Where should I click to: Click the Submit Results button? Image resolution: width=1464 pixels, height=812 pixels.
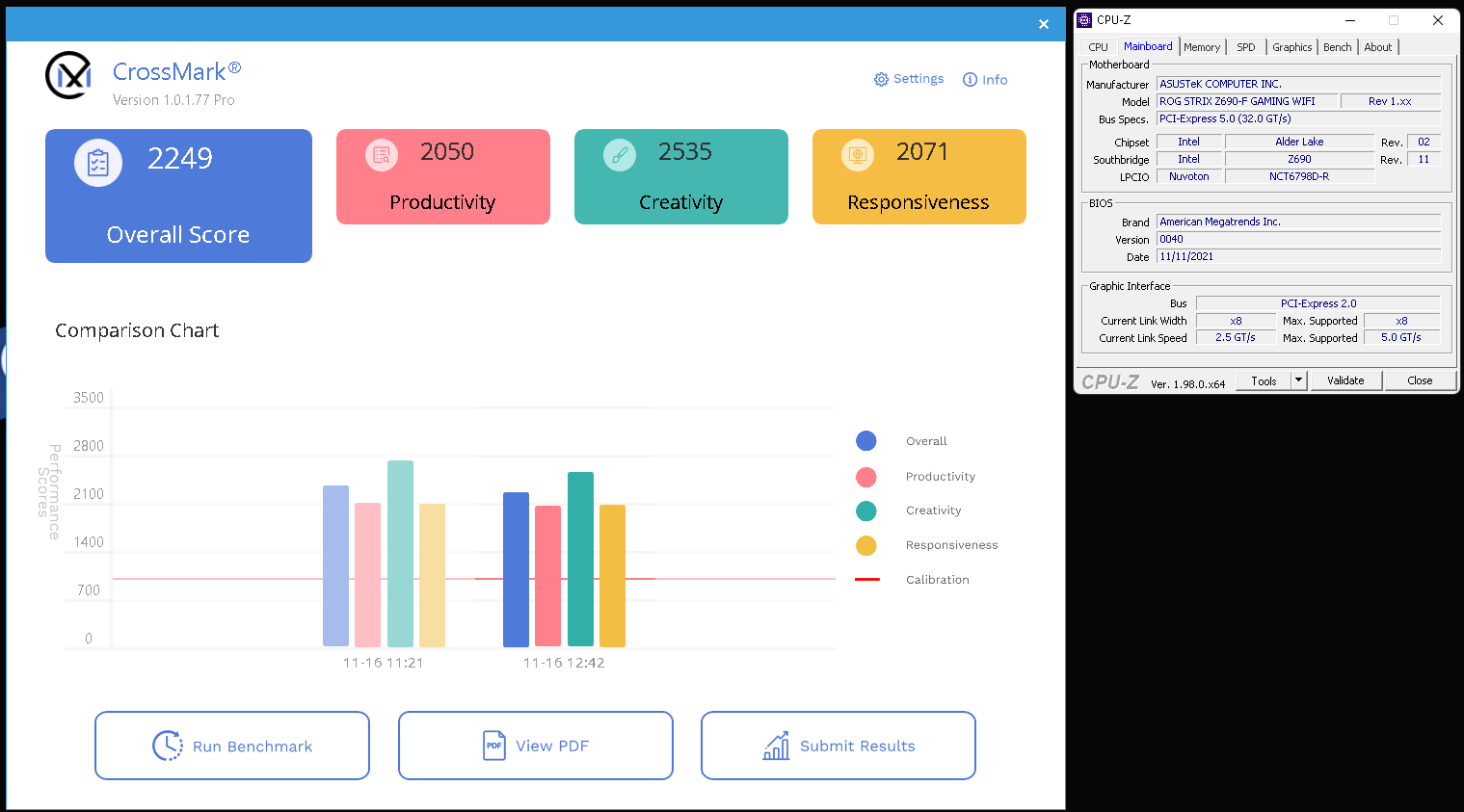click(x=838, y=746)
